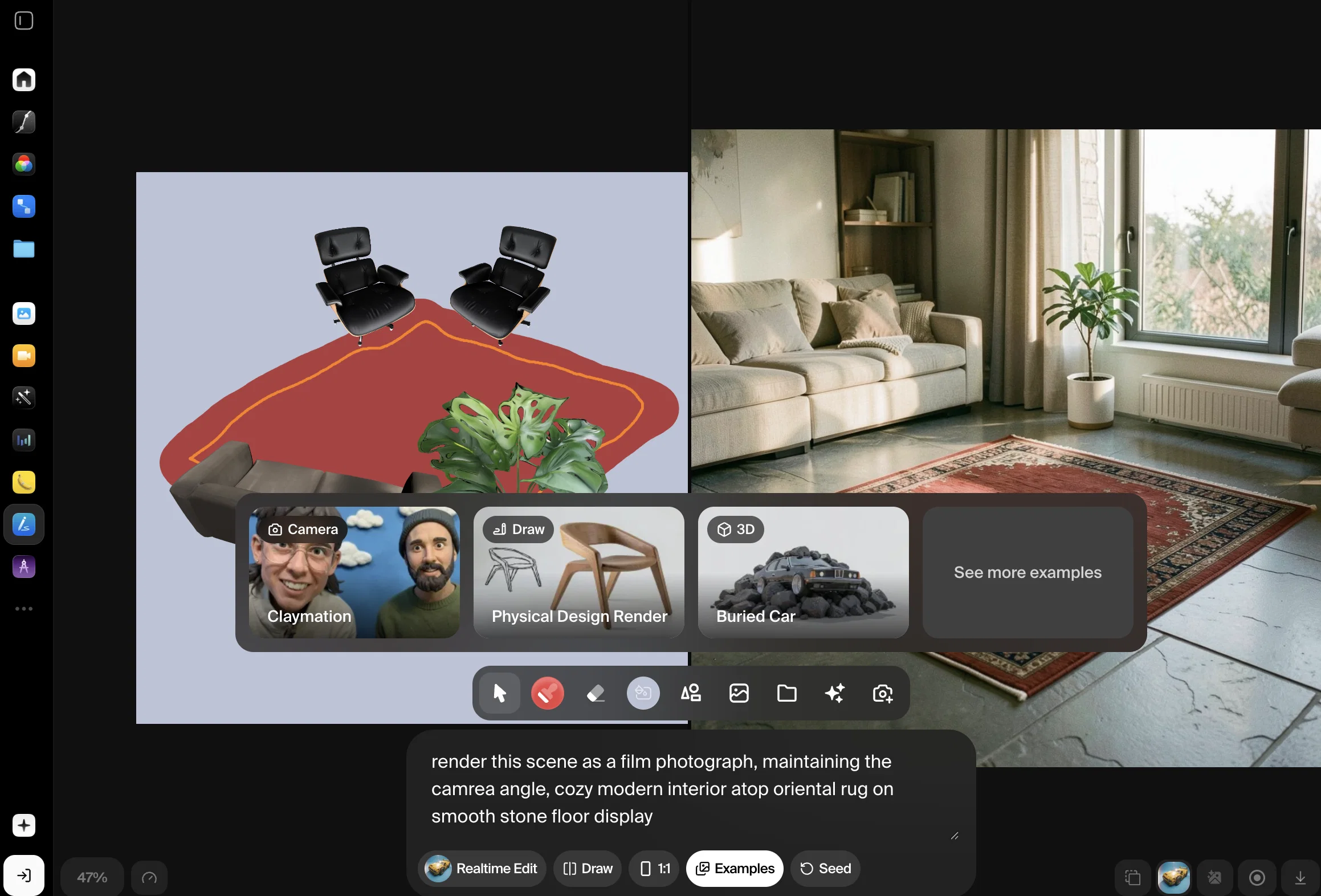
Task: Open the bar chart app icon
Action: point(24,440)
